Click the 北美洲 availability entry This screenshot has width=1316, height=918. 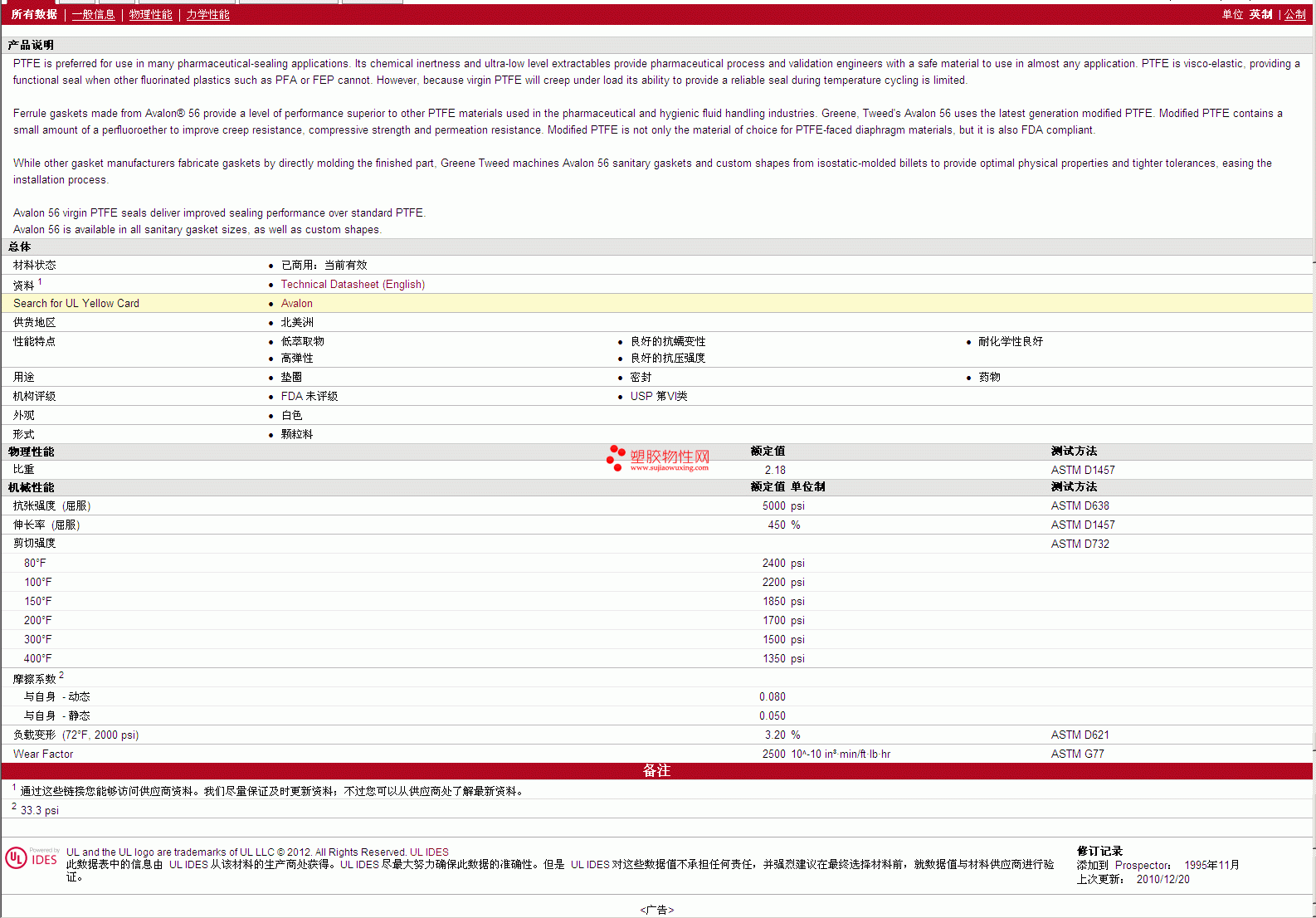point(297,322)
